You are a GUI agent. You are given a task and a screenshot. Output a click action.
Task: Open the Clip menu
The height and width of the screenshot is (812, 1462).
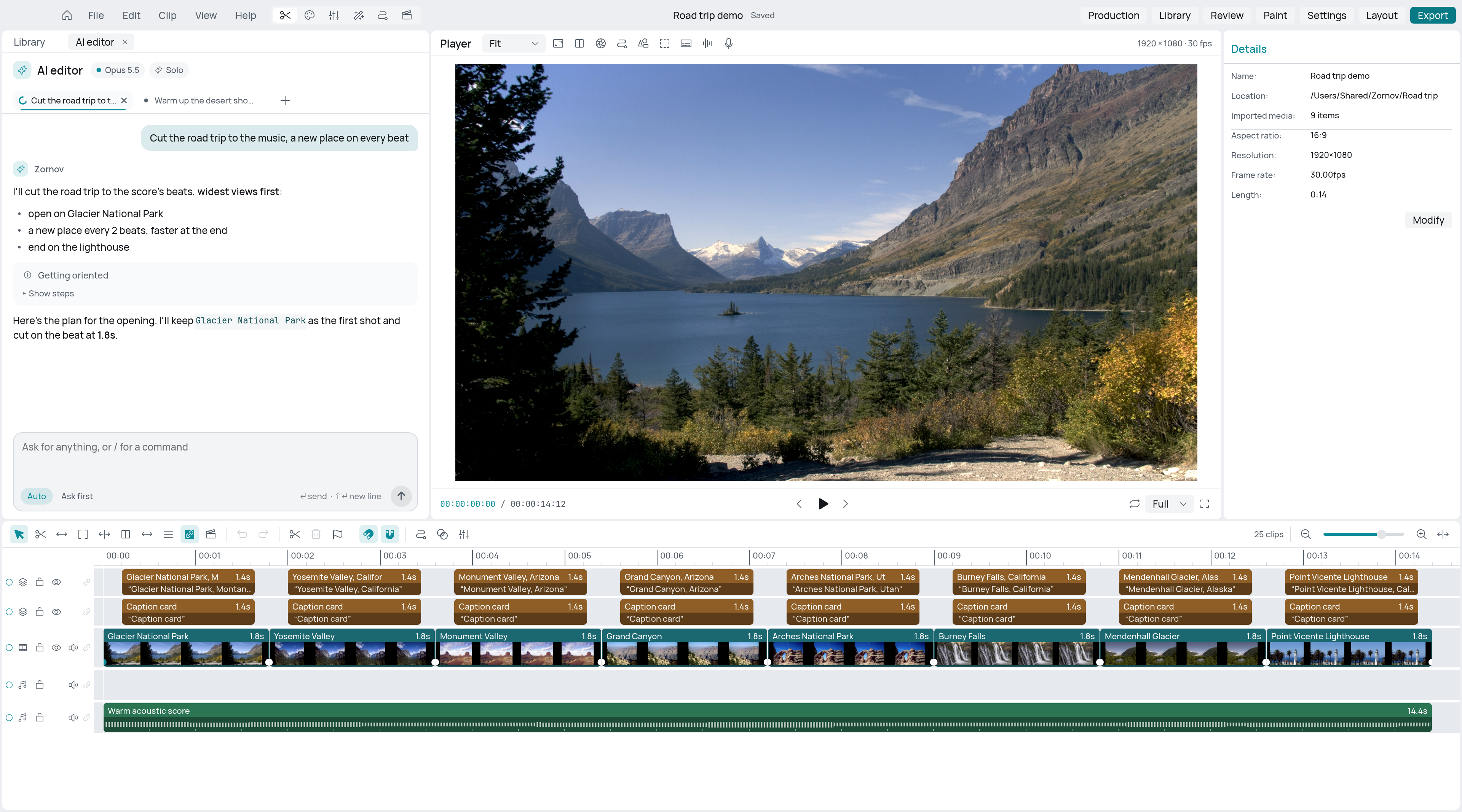pos(168,15)
